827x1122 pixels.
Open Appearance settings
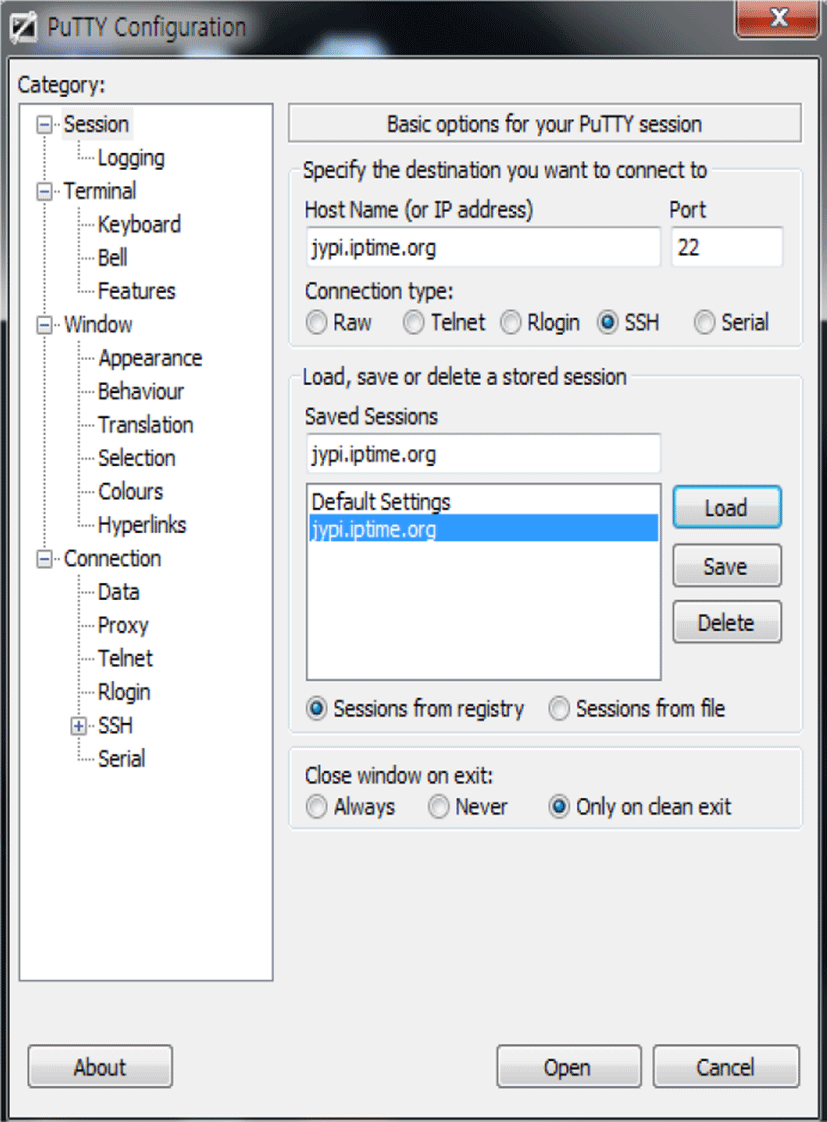click(x=150, y=358)
